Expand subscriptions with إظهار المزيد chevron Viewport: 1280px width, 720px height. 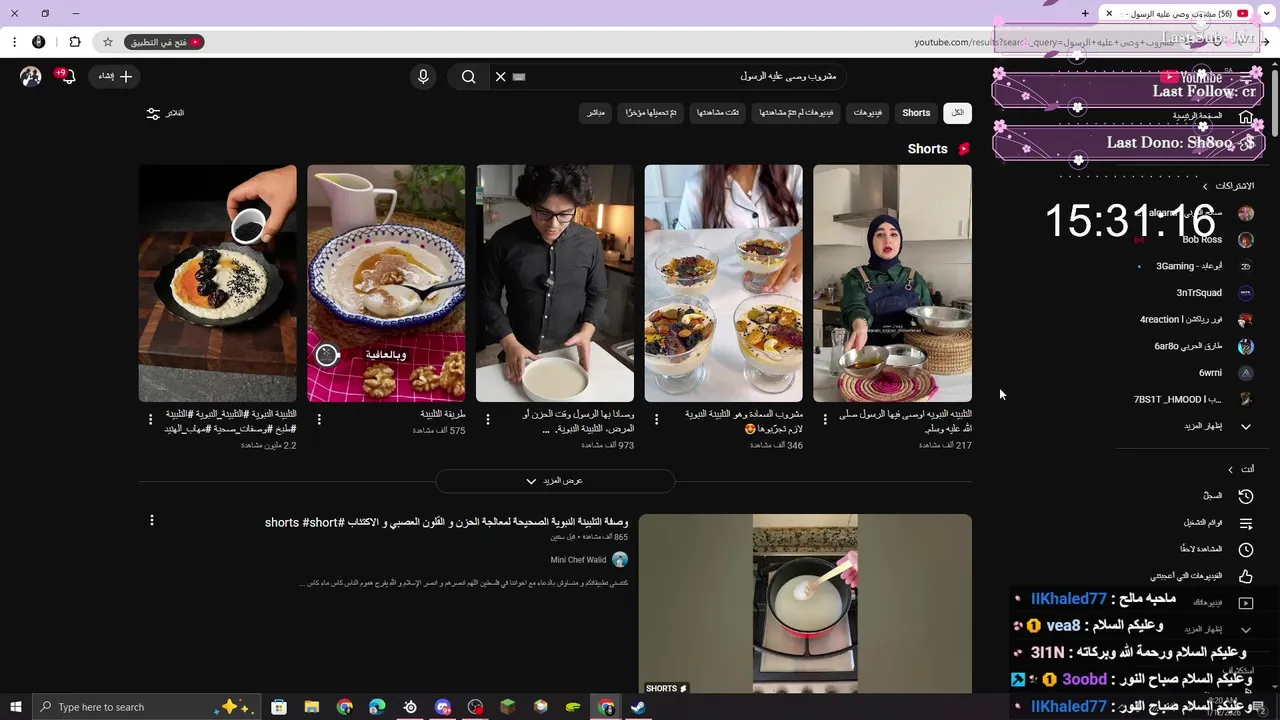1246,426
